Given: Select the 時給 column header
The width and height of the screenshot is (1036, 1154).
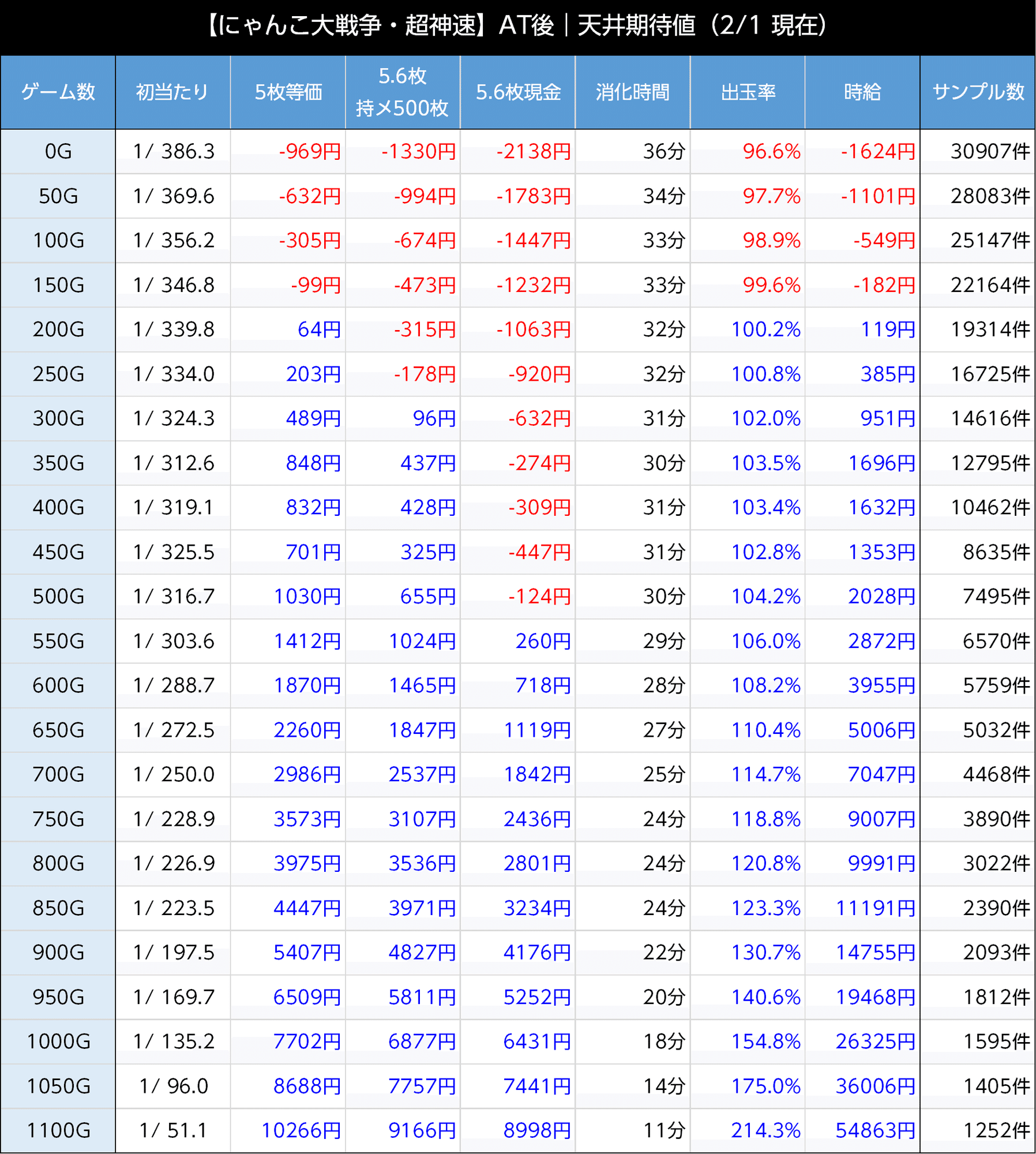Looking at the screenshot, I should 862,92.
